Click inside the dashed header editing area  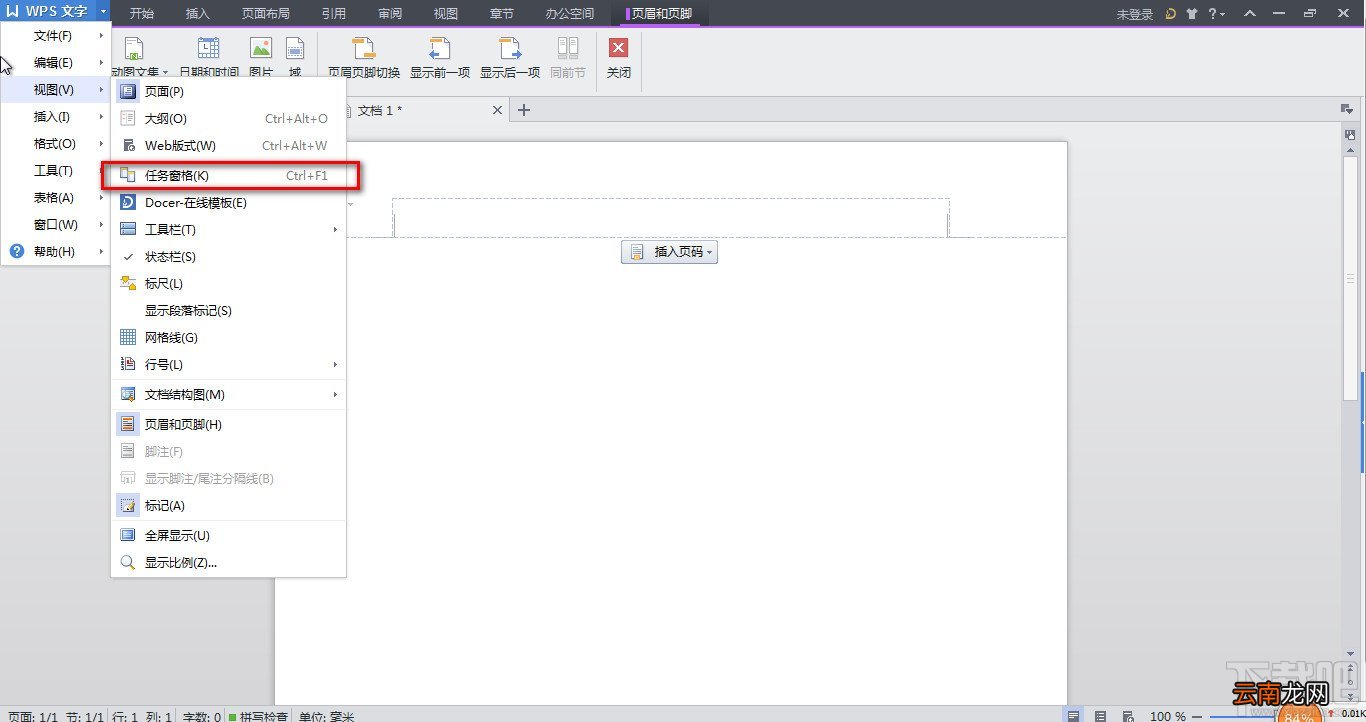tap(670, 217)
